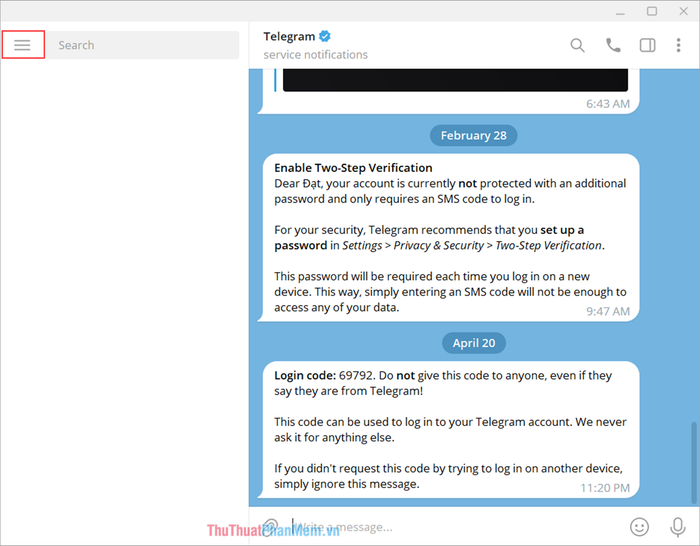
Task: Click the blacked-out quoted message block
Action: (x=455, y=80)
